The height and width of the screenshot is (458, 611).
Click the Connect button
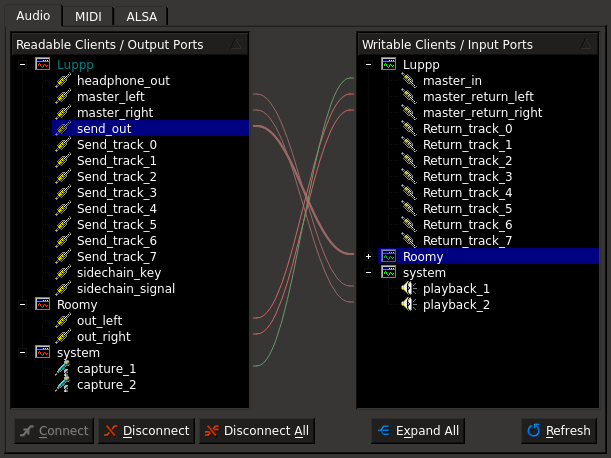pos(54,431)
